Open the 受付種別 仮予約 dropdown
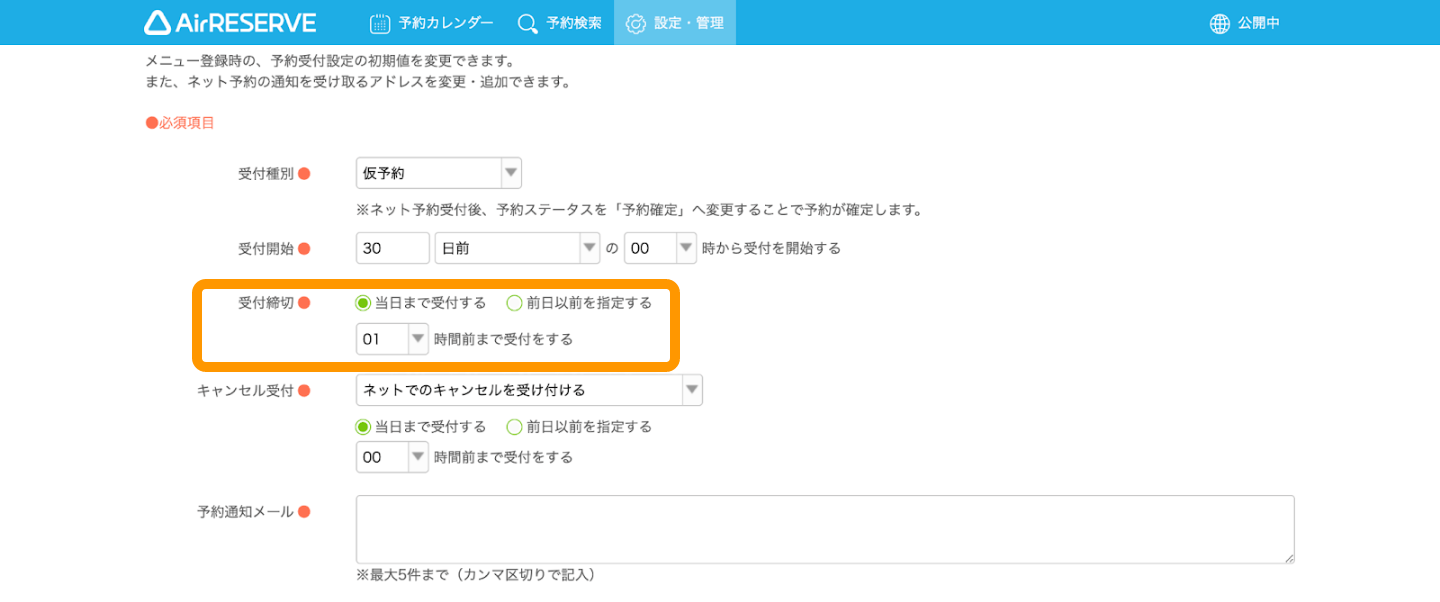This screenshot has width=1440, height=602. tap(439, 173)
